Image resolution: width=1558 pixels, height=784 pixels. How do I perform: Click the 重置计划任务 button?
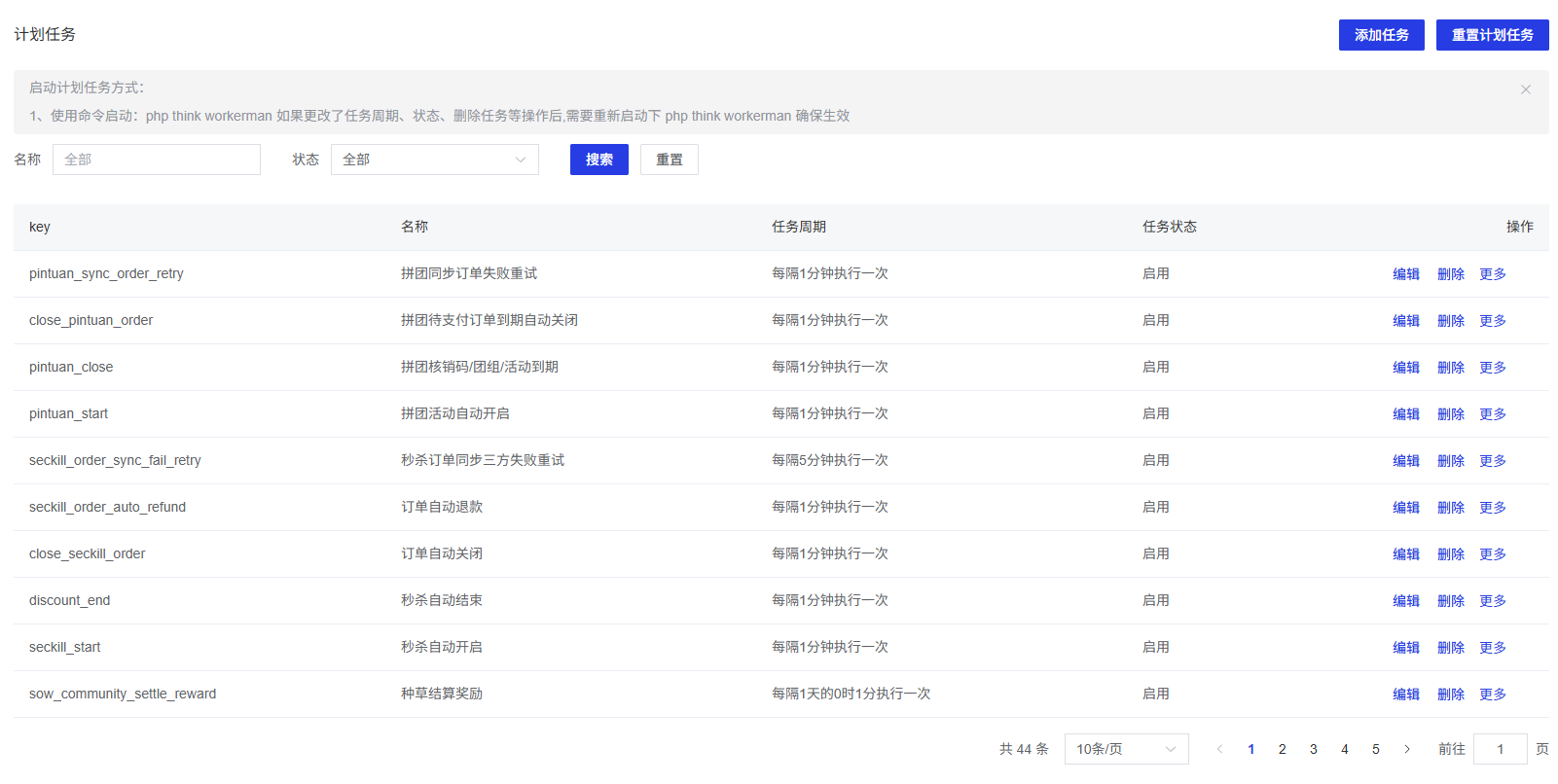1492,35
